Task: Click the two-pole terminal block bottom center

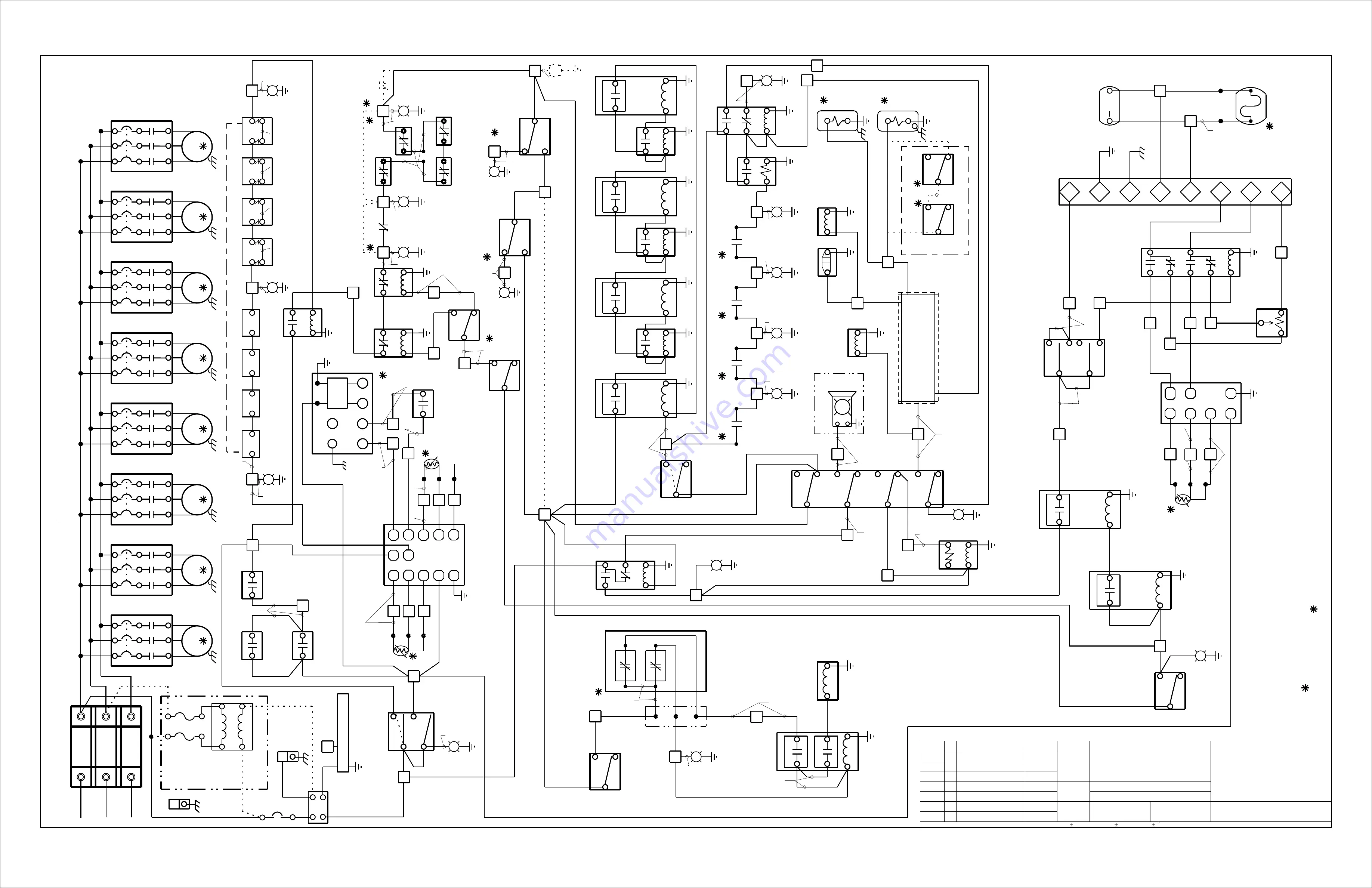Action: (x=318, y=807)
